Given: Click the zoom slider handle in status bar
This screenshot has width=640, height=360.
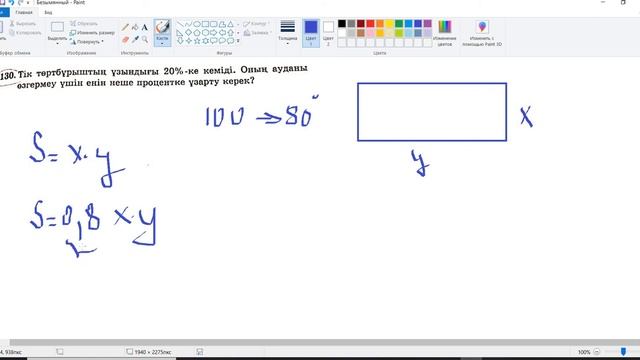Looking at the screenshot, I should pyautogui.click(x=623, y=351).
